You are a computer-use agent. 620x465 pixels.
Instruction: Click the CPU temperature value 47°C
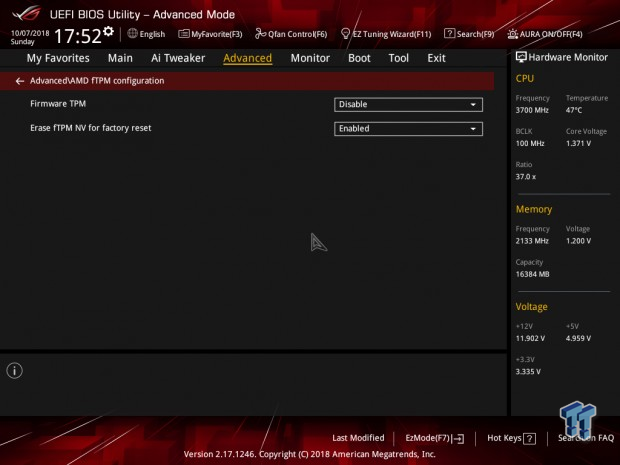point(574,110)
